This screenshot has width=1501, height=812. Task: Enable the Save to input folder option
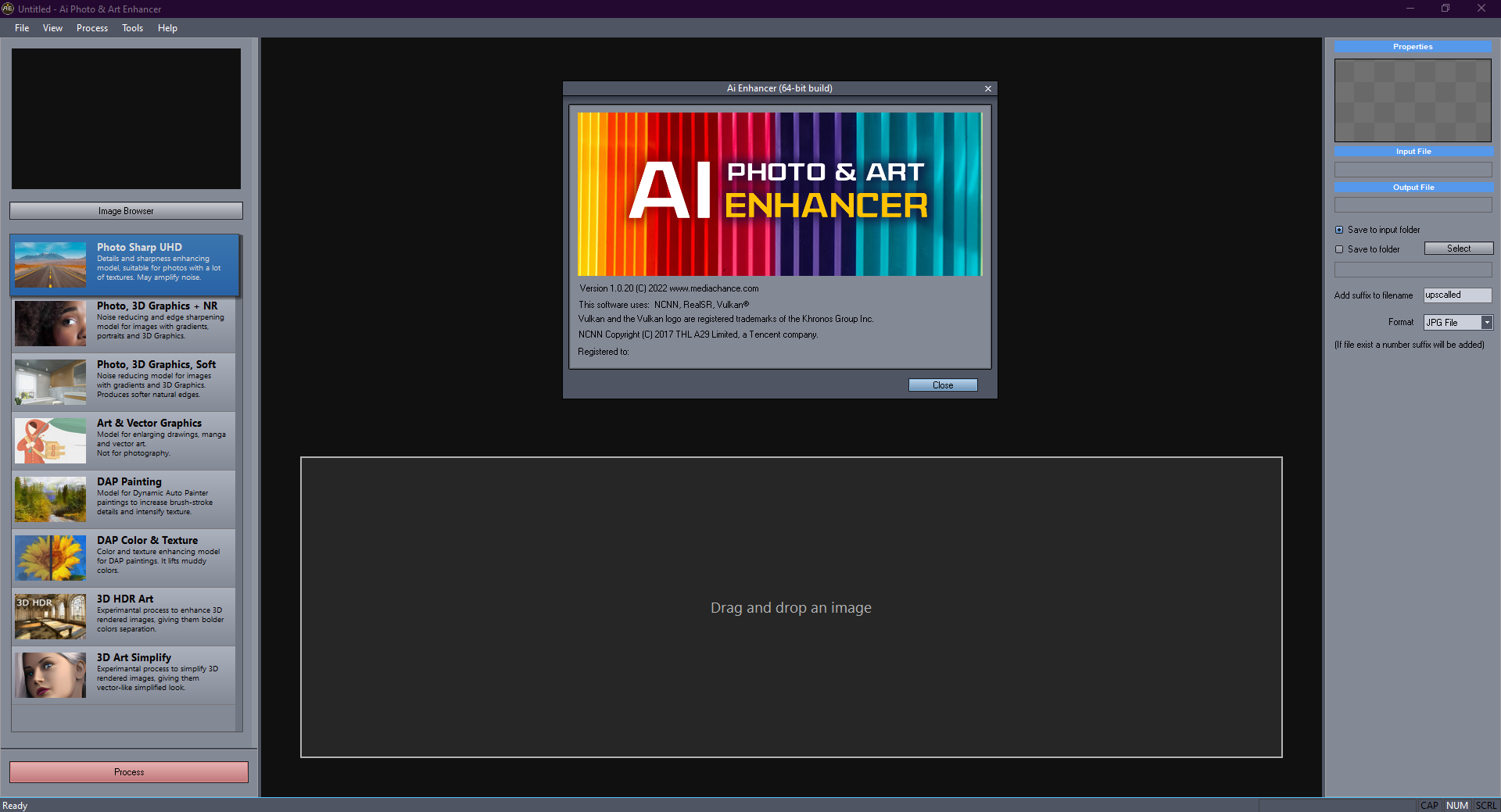coord(1339,230)
